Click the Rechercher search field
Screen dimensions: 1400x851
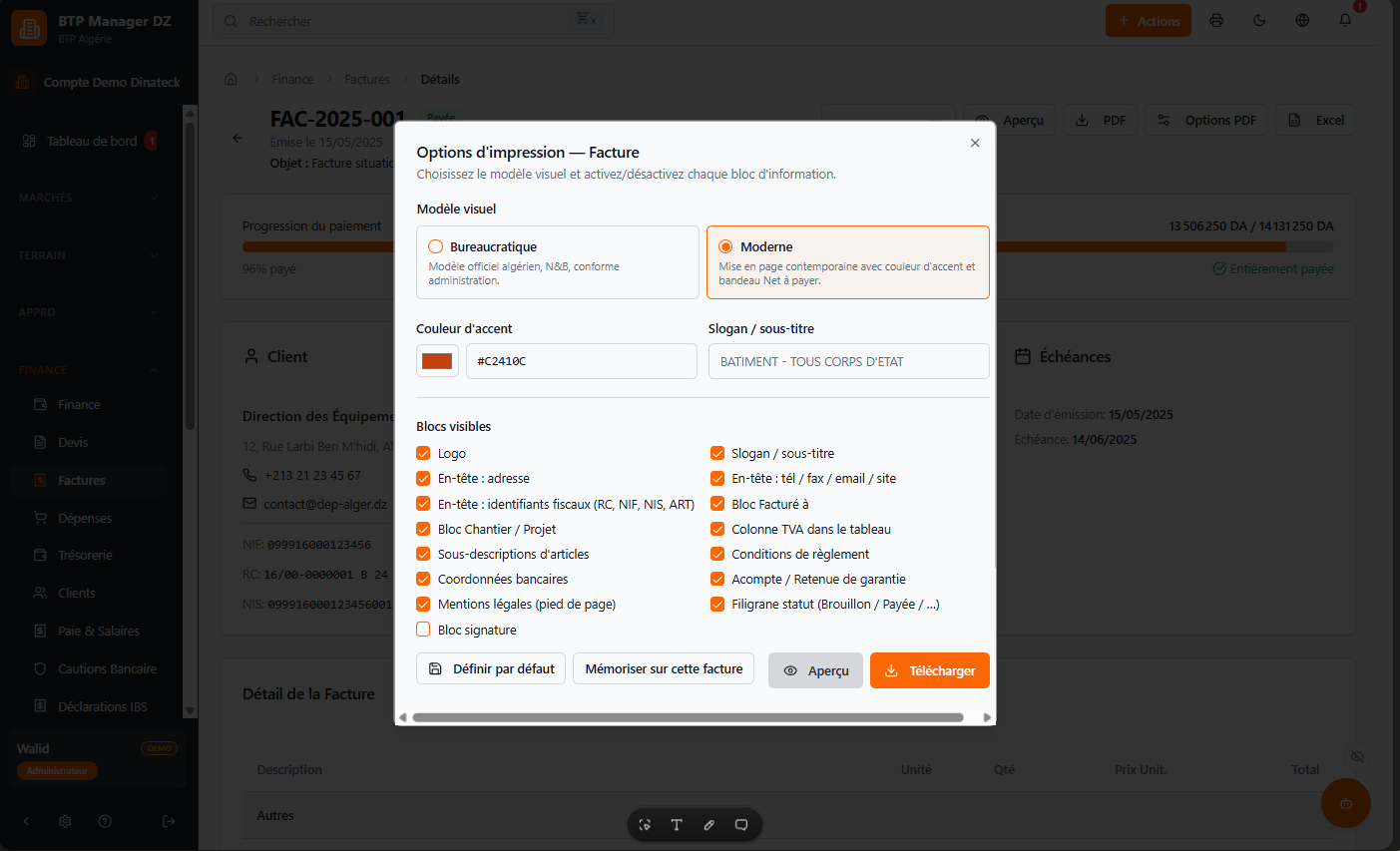point(413,21)
